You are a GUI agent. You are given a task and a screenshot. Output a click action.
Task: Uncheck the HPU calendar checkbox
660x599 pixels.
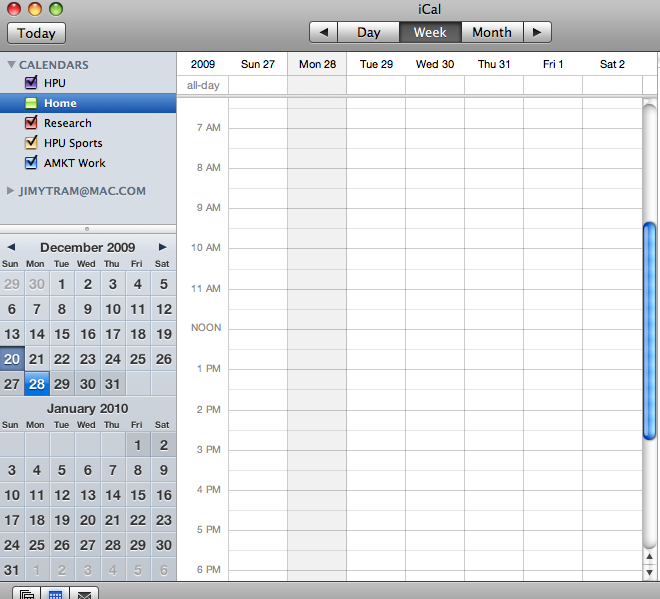click(31, 83)
